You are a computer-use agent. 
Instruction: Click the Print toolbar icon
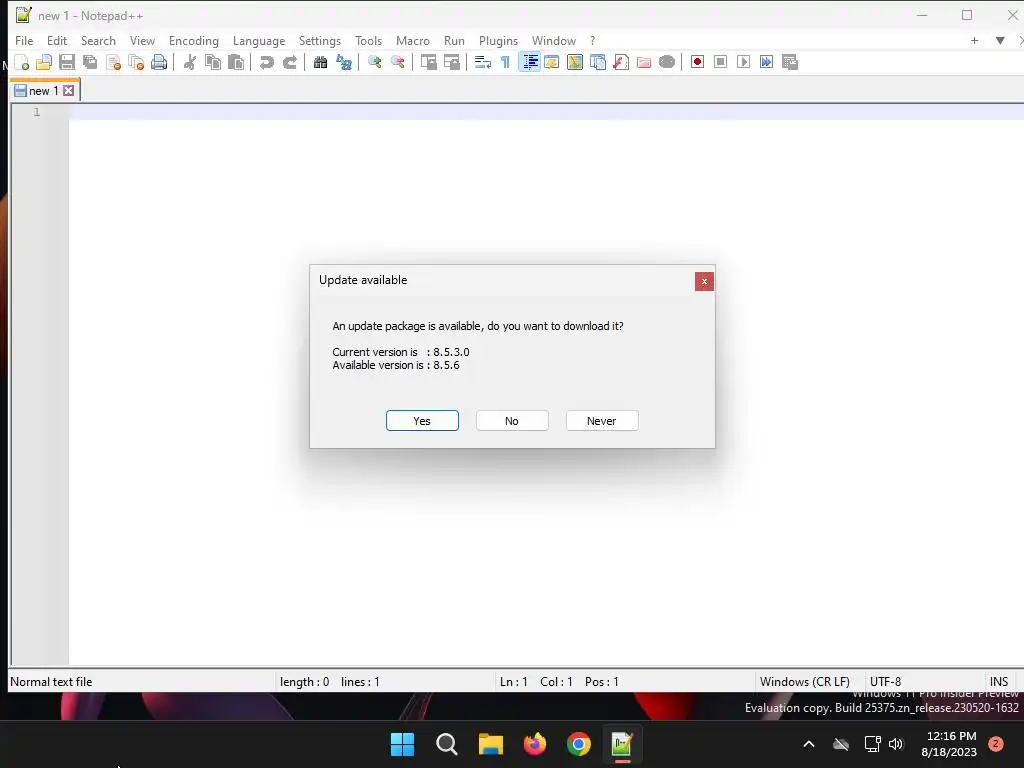[159, 62]
